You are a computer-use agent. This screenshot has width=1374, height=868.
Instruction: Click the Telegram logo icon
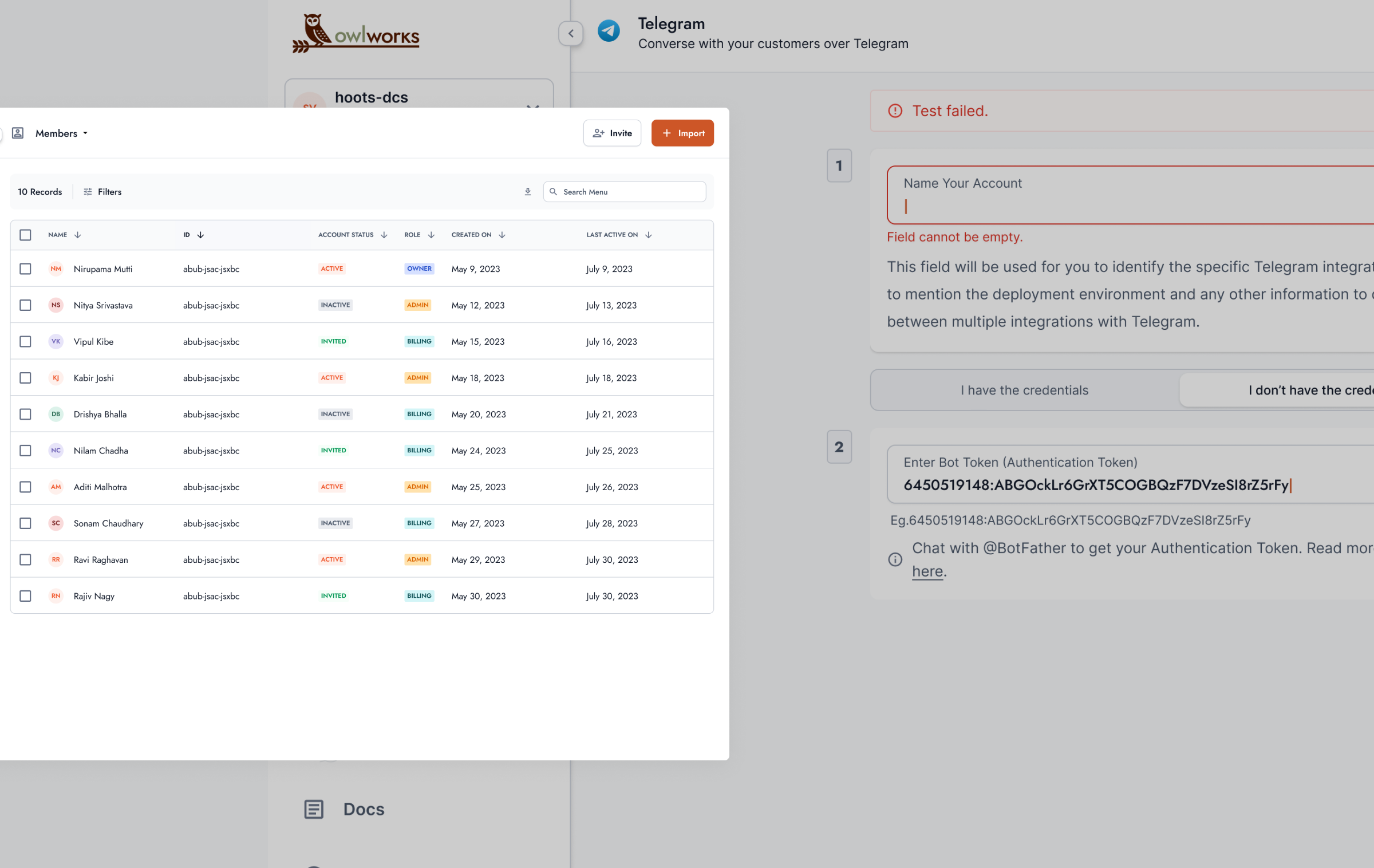[x=609, y=31]
